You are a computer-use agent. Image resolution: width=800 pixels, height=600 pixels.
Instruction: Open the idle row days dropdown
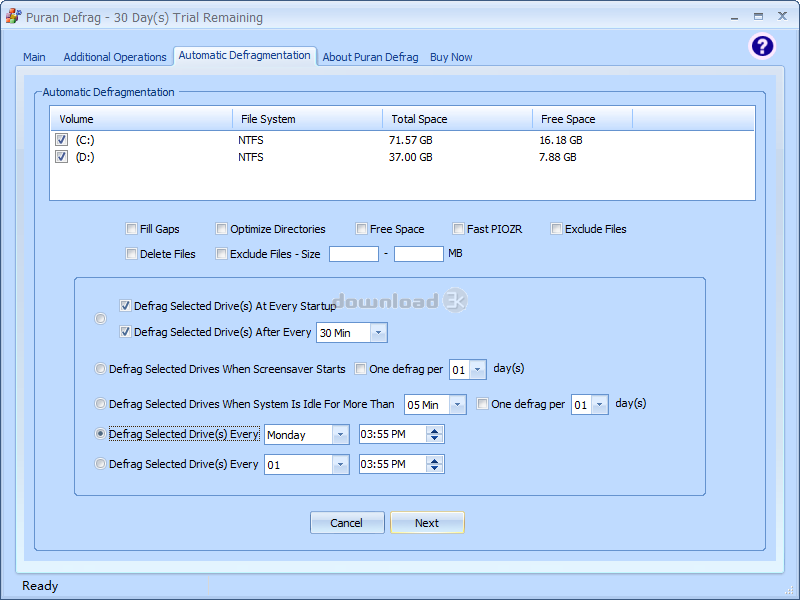[599, 405]
